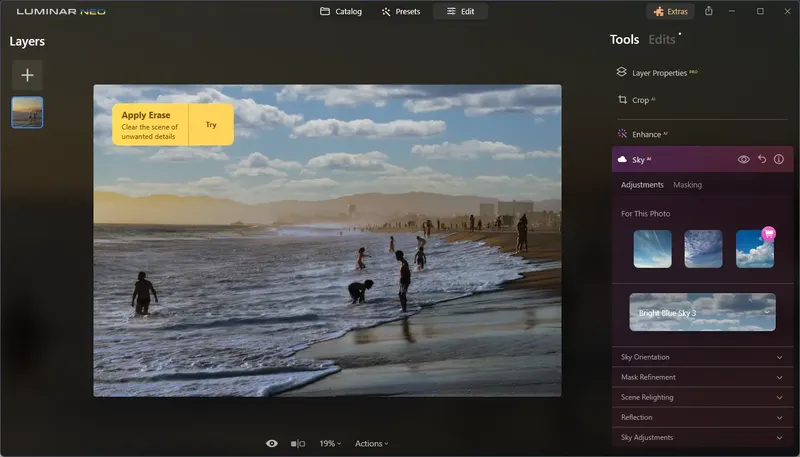
Task: Click the For This Photo label
Action: coord(645,214)
